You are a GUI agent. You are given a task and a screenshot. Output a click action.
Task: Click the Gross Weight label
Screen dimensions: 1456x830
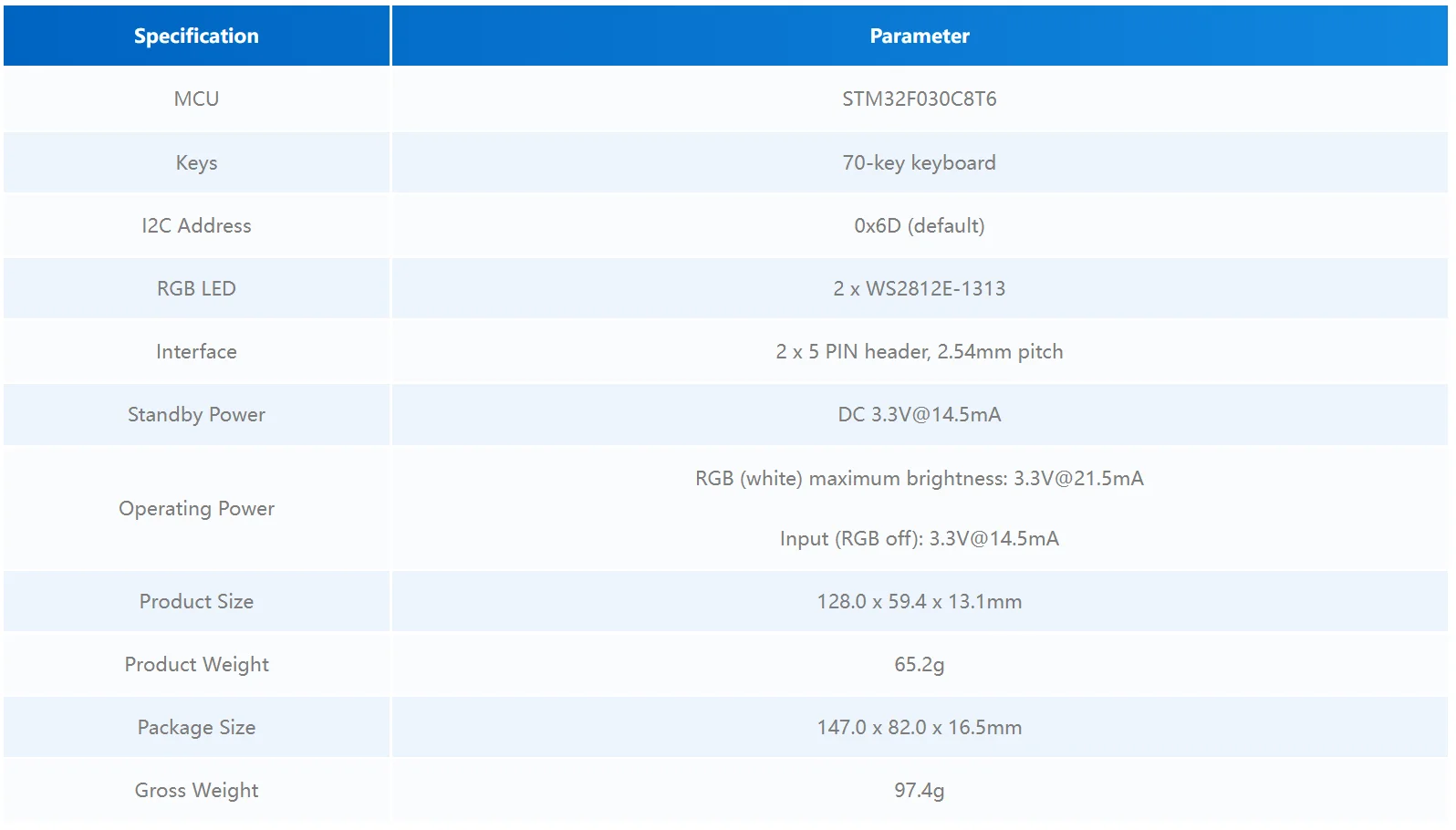pyautogui.click(x=196, y=791)
